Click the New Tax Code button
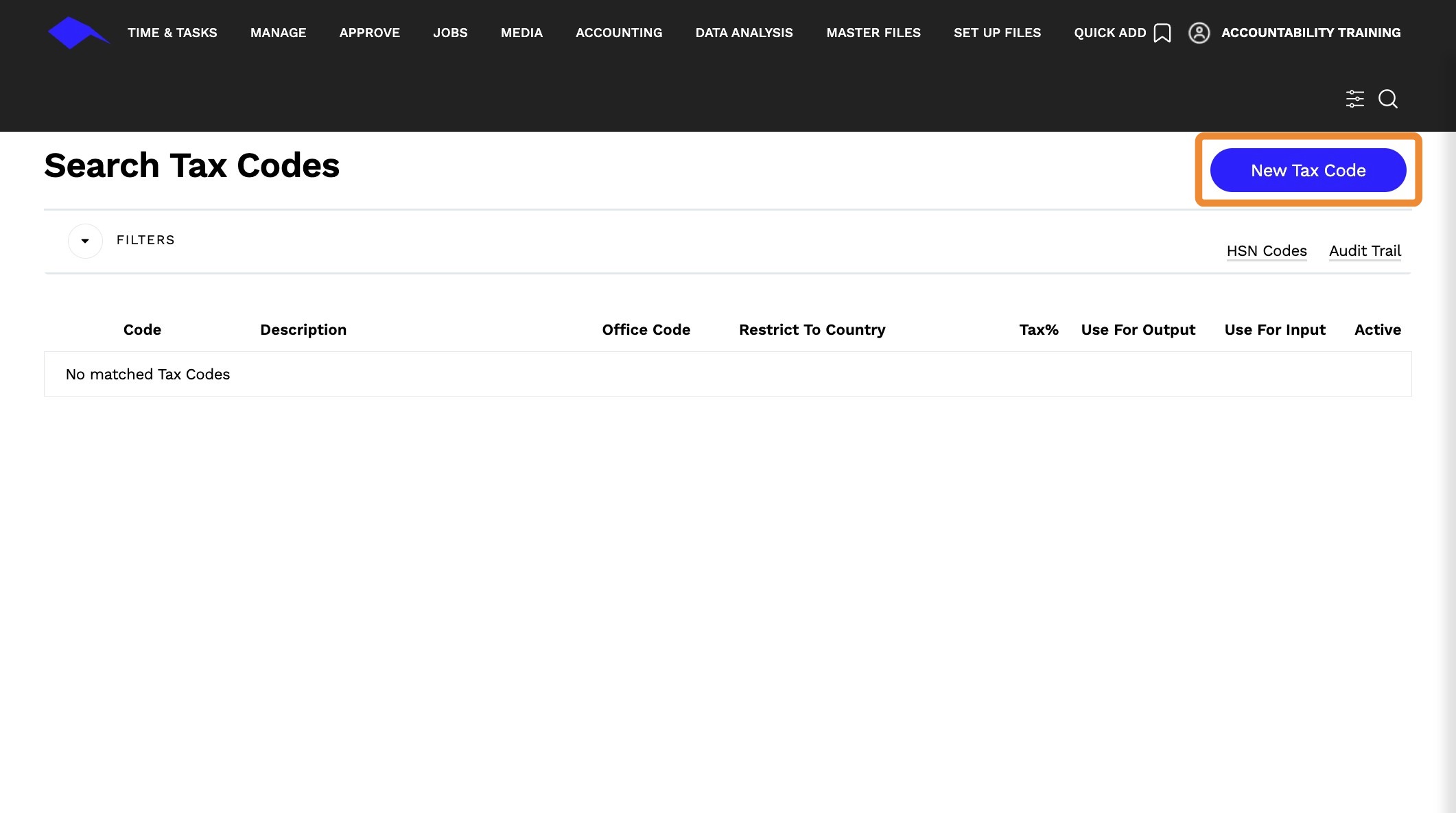 point(1308,170)
